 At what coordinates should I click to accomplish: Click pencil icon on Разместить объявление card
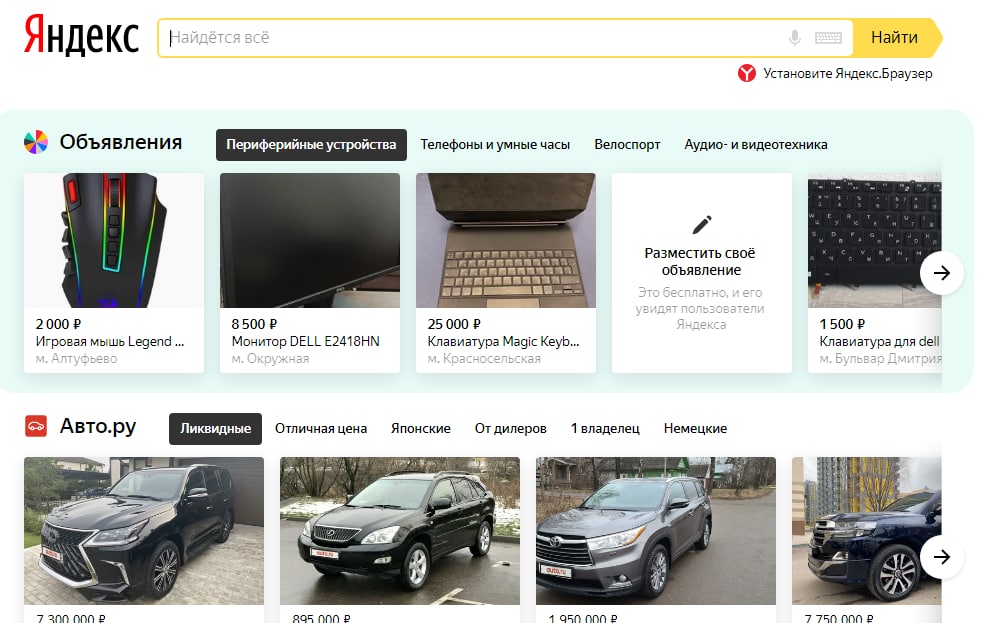click(x=701, y=224)
